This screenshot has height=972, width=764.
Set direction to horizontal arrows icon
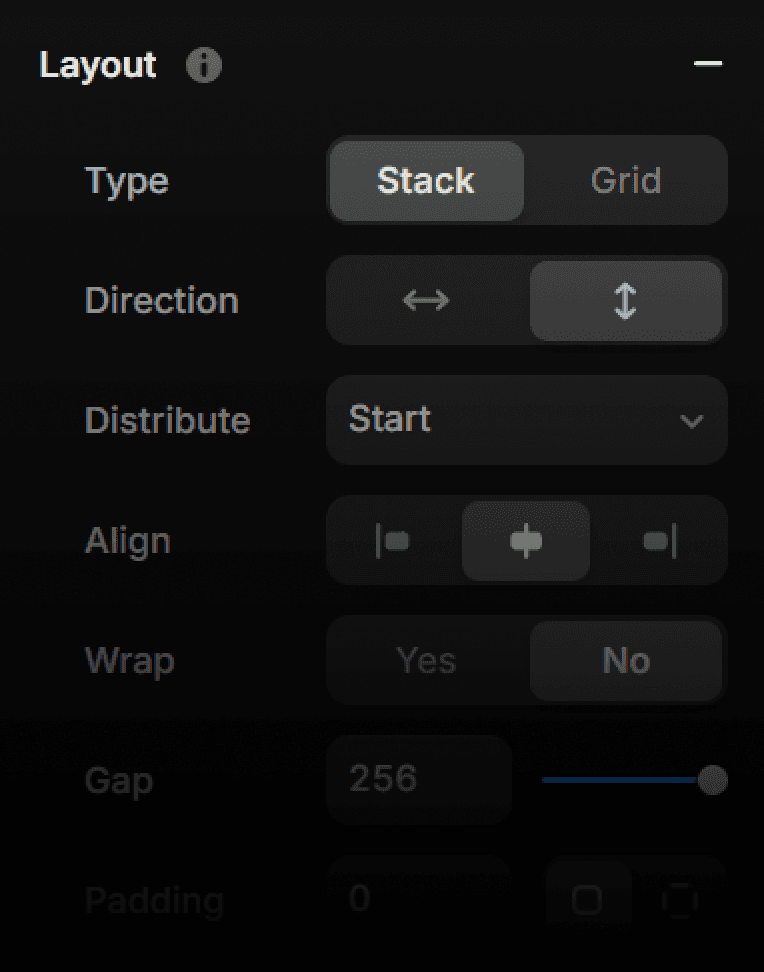[426, 301]
